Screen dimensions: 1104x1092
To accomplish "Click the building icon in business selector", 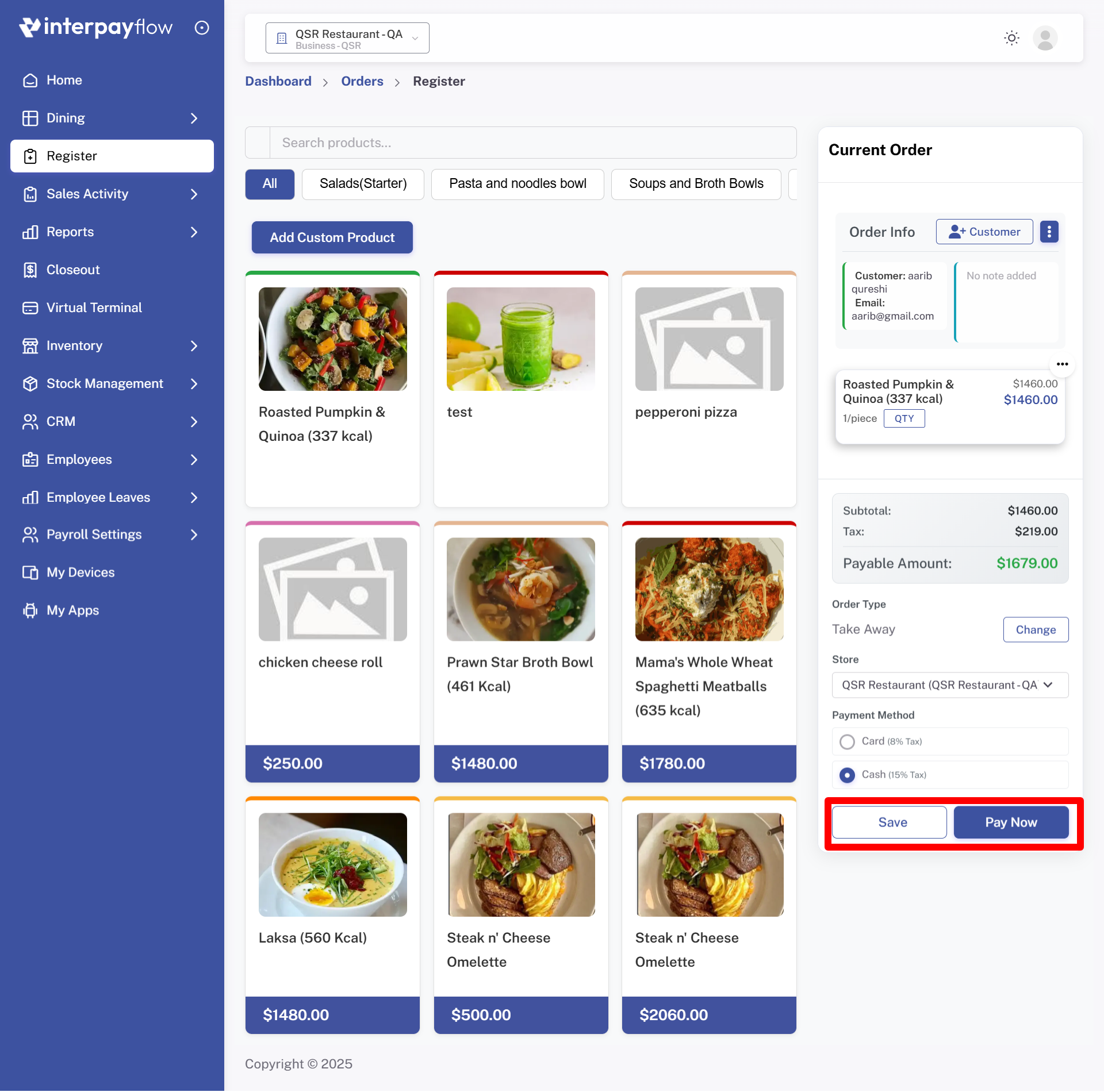I will click(282, 39).
